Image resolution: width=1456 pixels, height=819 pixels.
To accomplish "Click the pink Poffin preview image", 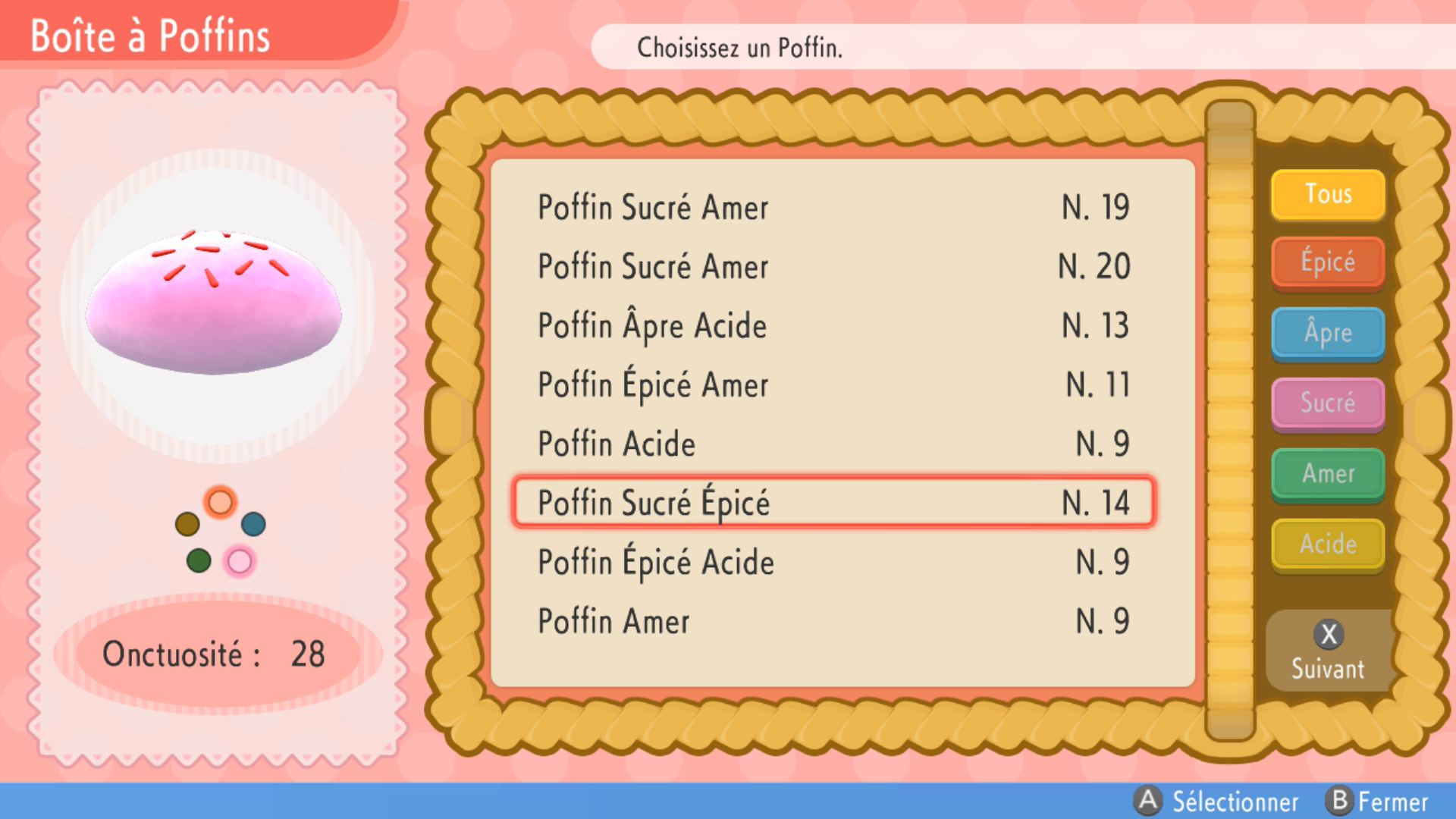I will [214, 303].
